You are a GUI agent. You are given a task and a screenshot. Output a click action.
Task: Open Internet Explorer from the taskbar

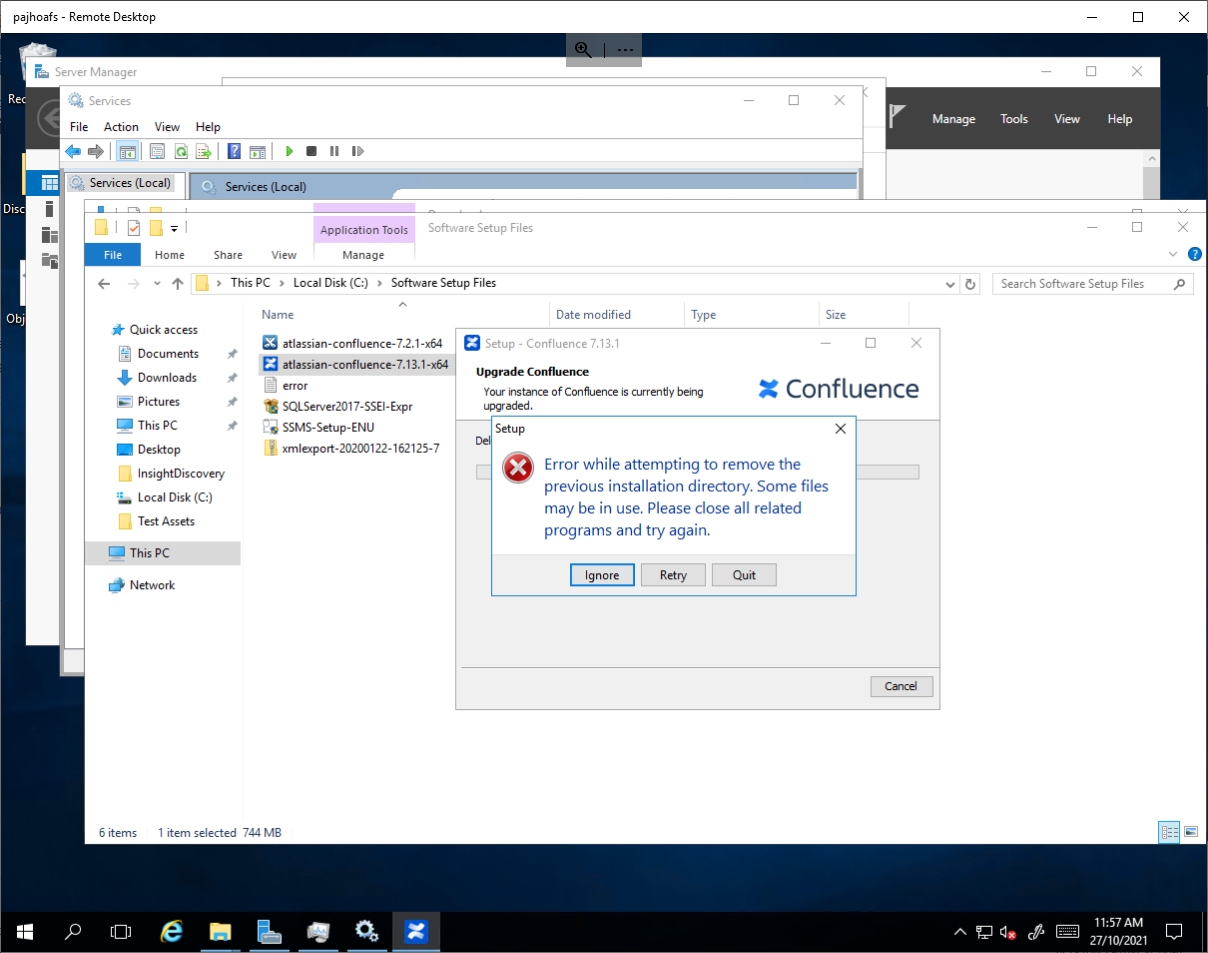pyautogui.click(x=172, y=932)
